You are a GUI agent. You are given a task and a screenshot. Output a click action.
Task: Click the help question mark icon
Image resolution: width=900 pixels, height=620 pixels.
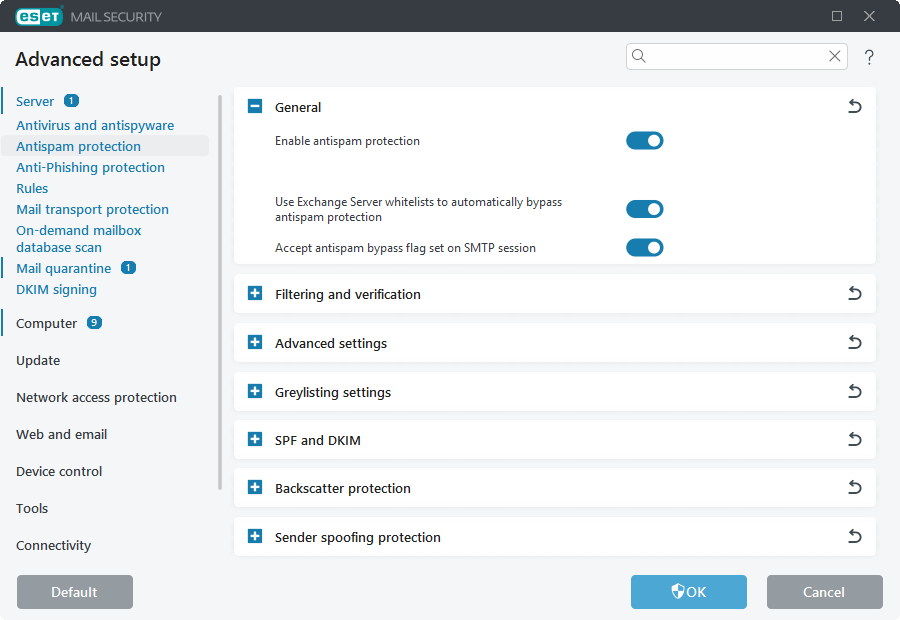[869, 57]
